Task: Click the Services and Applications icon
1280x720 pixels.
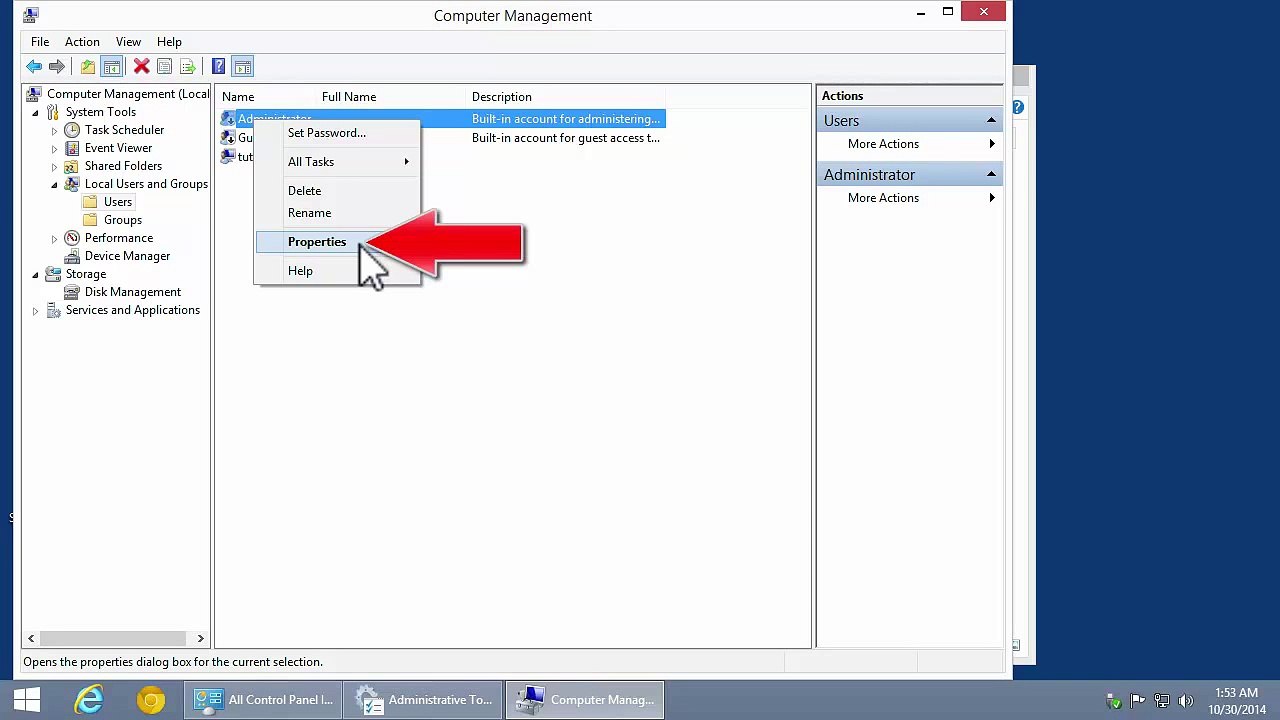Action: tap(53, 310)
